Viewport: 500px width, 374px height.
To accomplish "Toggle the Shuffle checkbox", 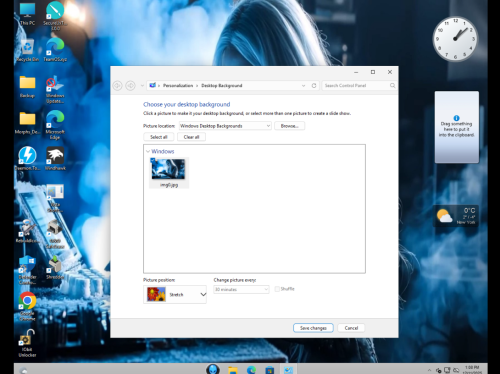I will pos(277,289).
